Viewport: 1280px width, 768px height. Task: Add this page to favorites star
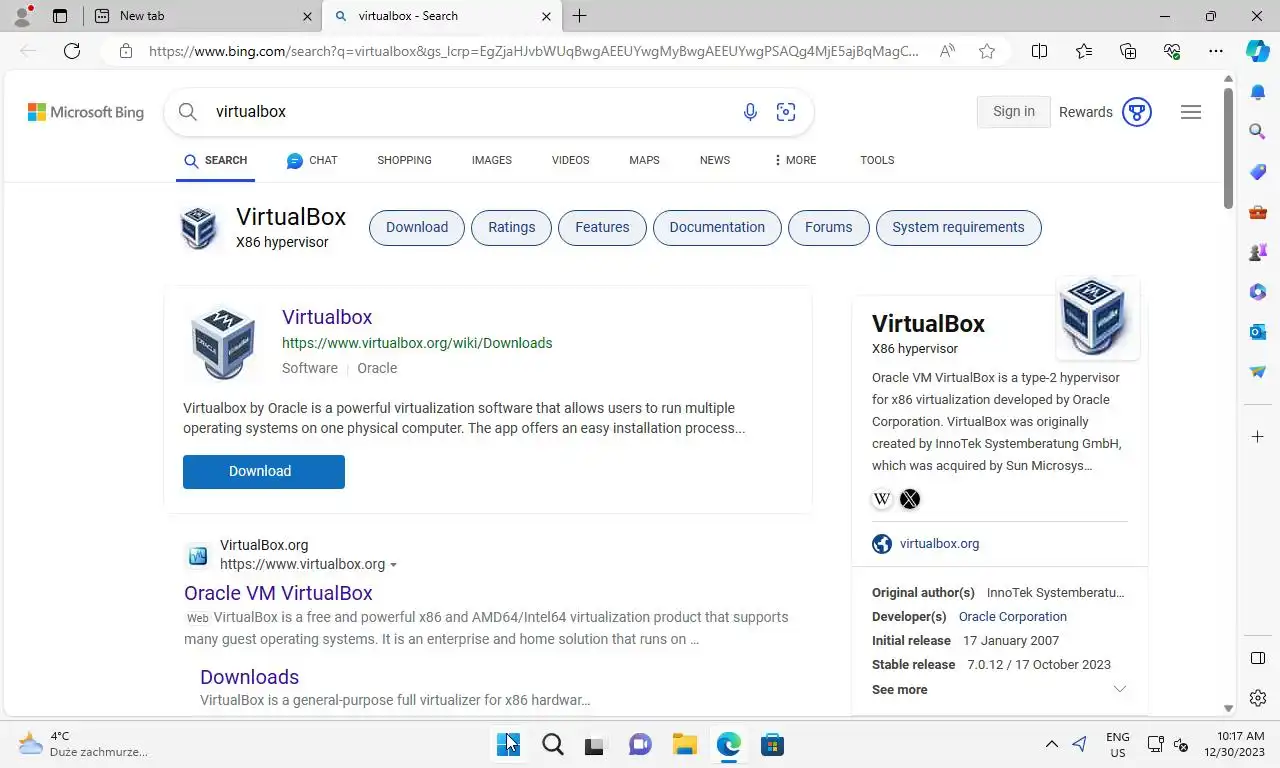tap(987, 51)
